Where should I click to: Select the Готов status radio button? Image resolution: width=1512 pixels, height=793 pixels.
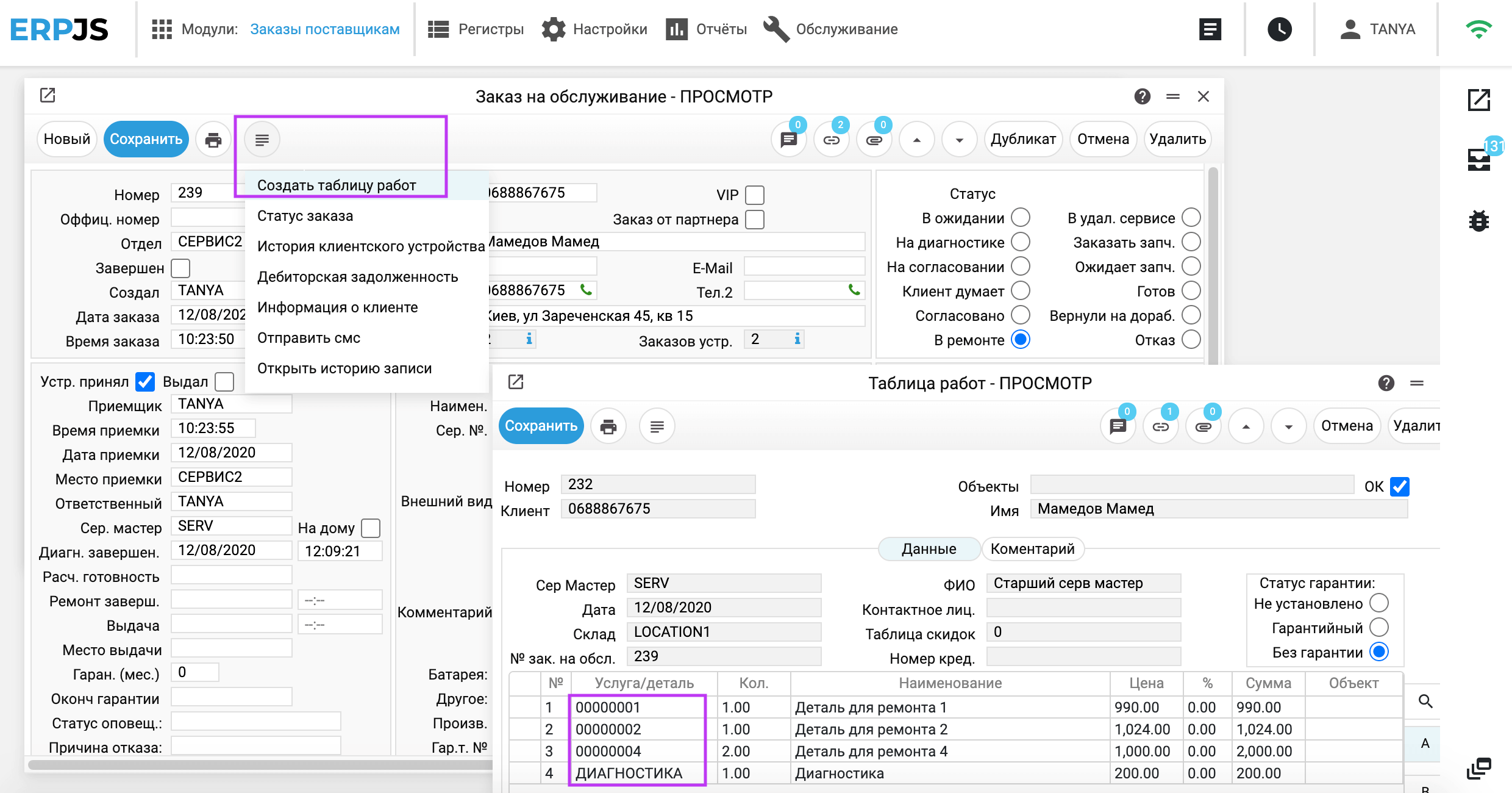pyautogui.click(x=1191, y=291)
